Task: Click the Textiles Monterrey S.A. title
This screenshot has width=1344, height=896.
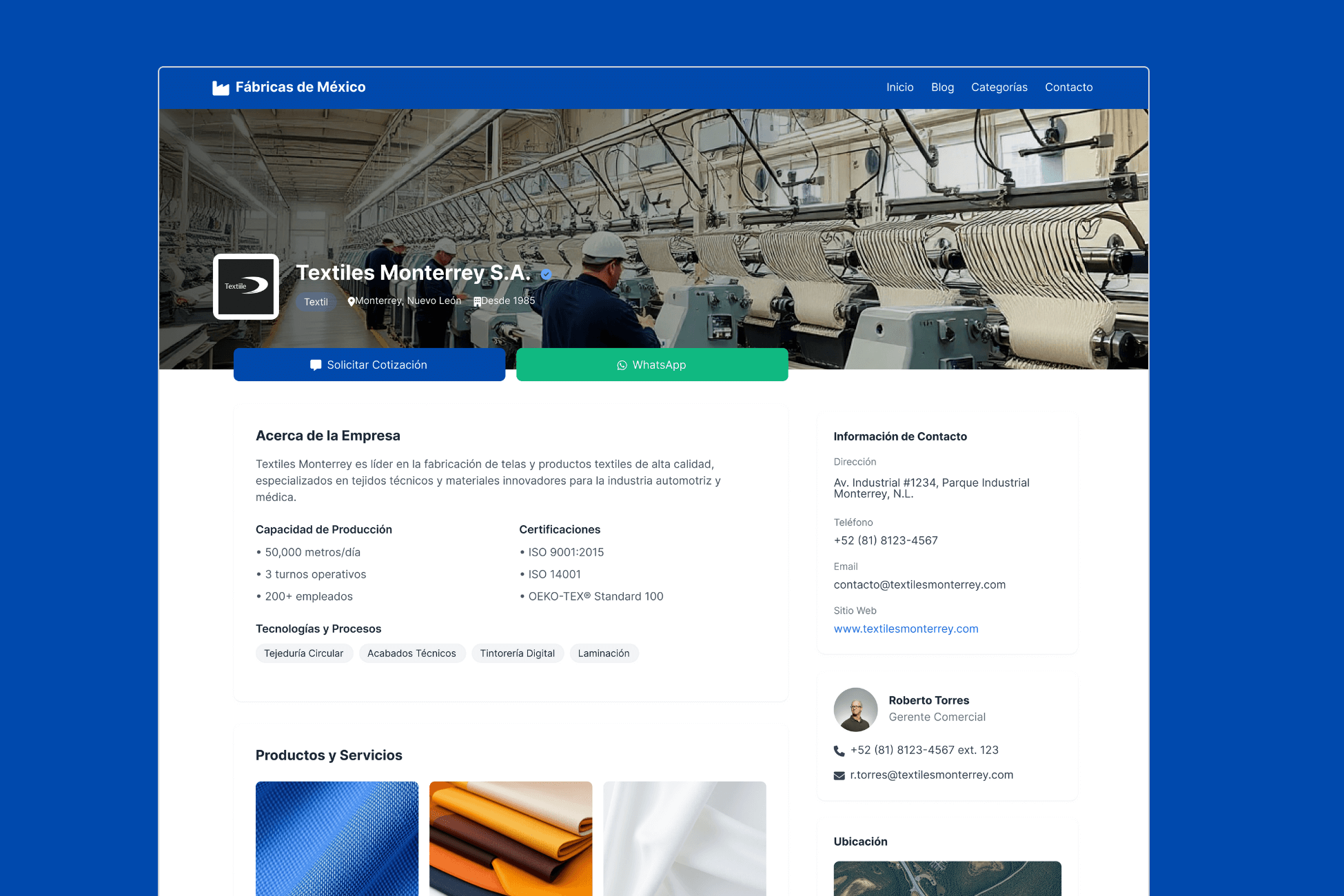Action: [x=414, y=273]
